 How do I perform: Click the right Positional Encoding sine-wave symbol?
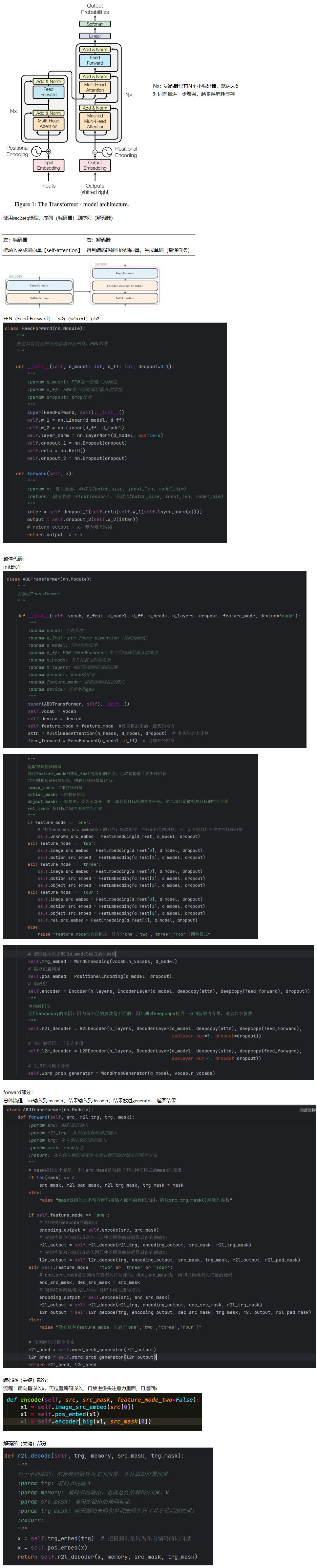click(x=107, y=152)
